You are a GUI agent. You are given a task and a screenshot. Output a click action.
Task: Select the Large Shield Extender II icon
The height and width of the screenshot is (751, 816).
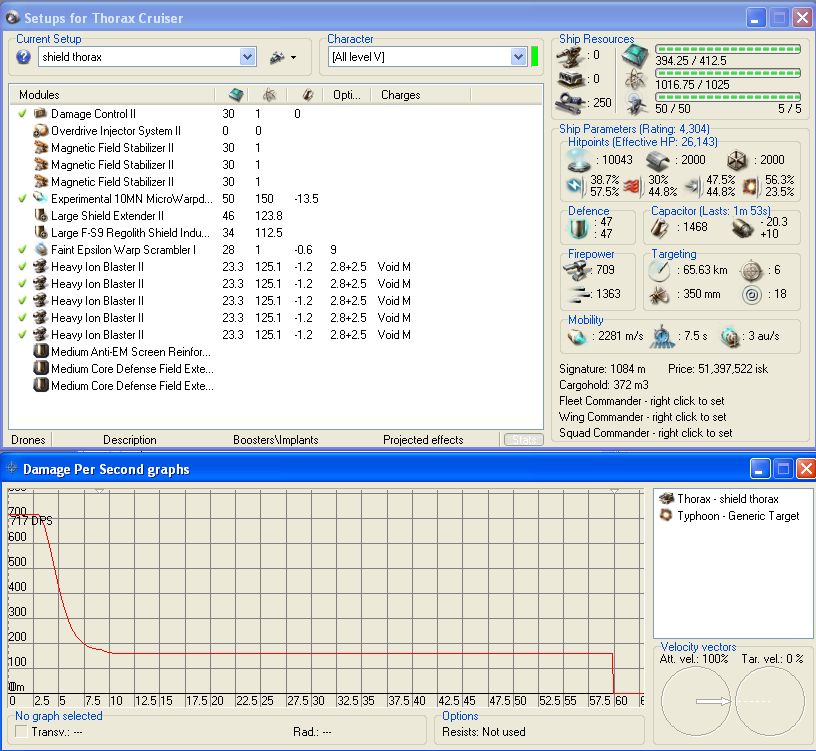click(41, 215)
